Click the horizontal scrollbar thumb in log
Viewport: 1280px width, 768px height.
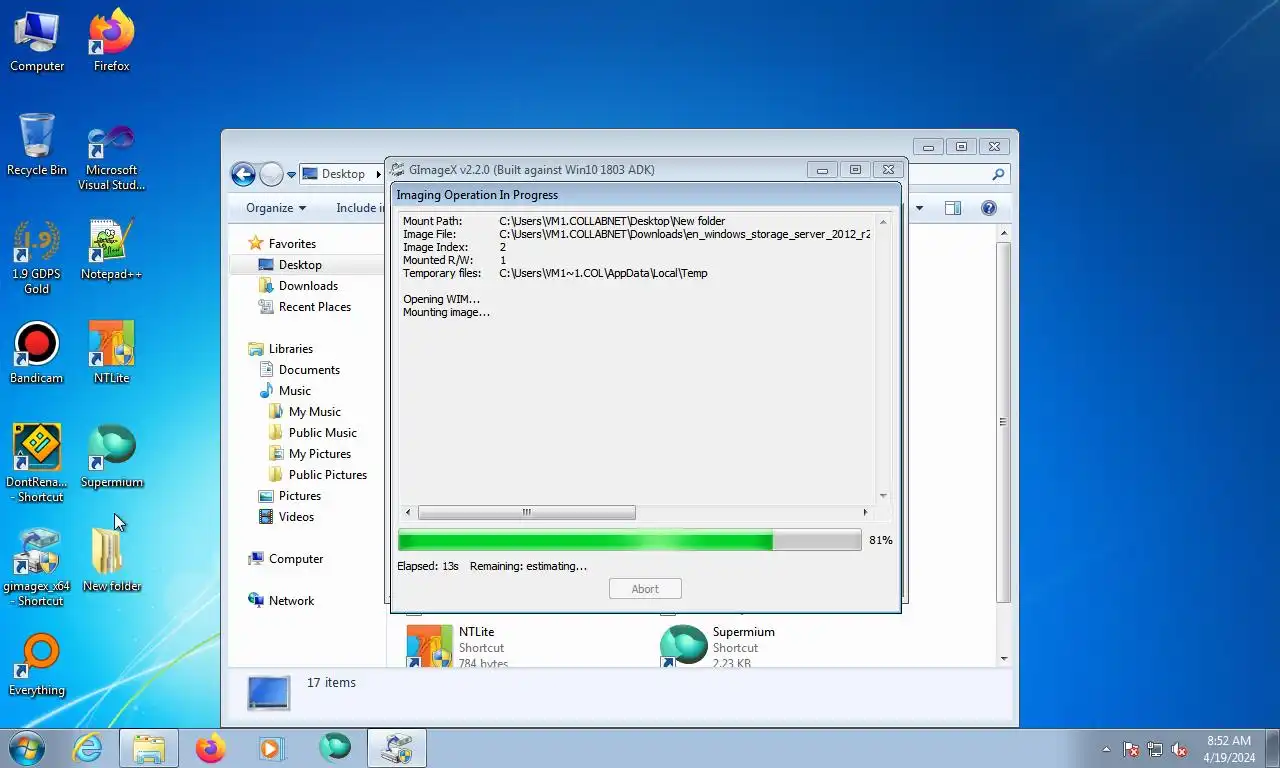[x=526, y=513]
